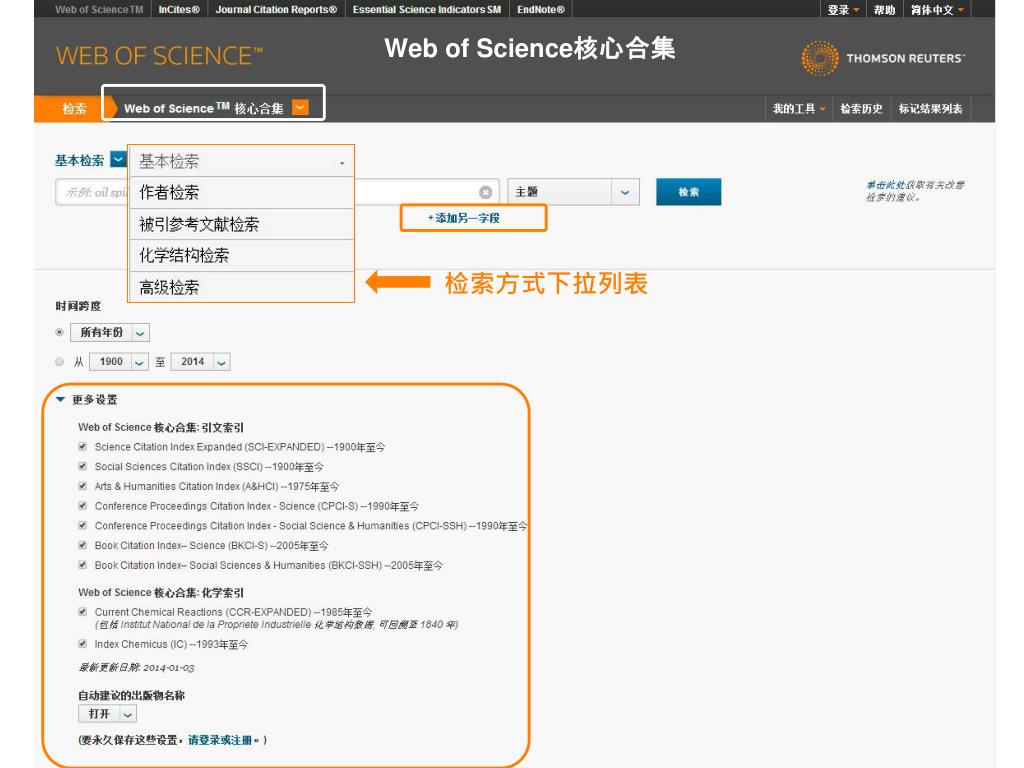Select the custom year range radio button

[60, 362]
